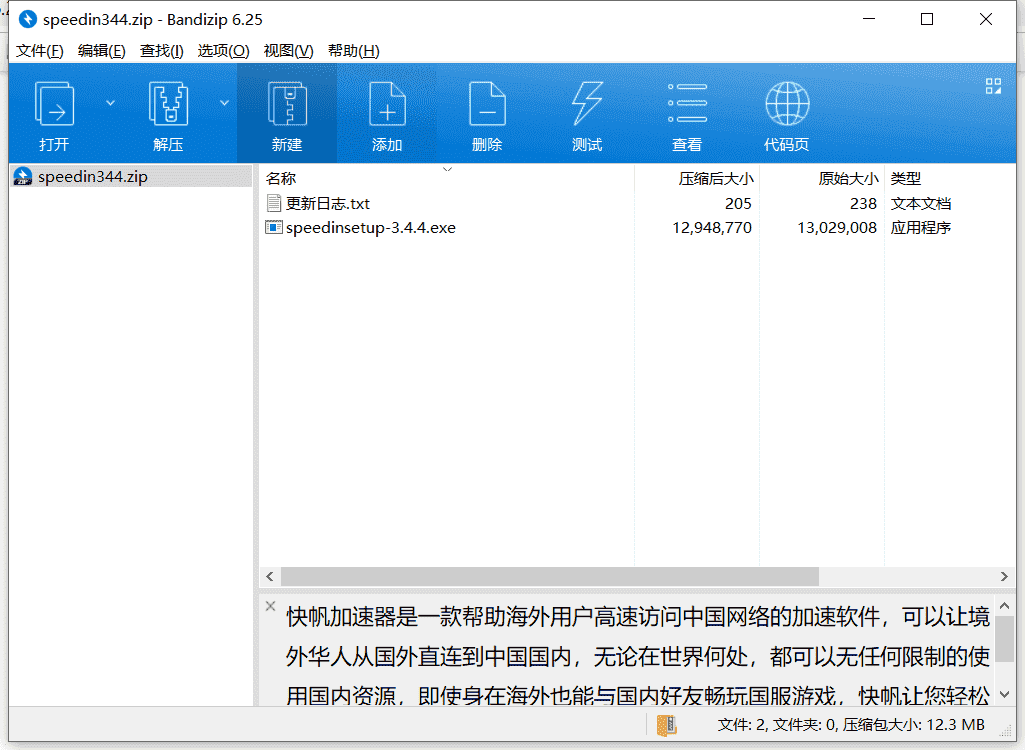Click the original size value 238
The width and height of the screenshot is (1025, 750).
point(863,204)
